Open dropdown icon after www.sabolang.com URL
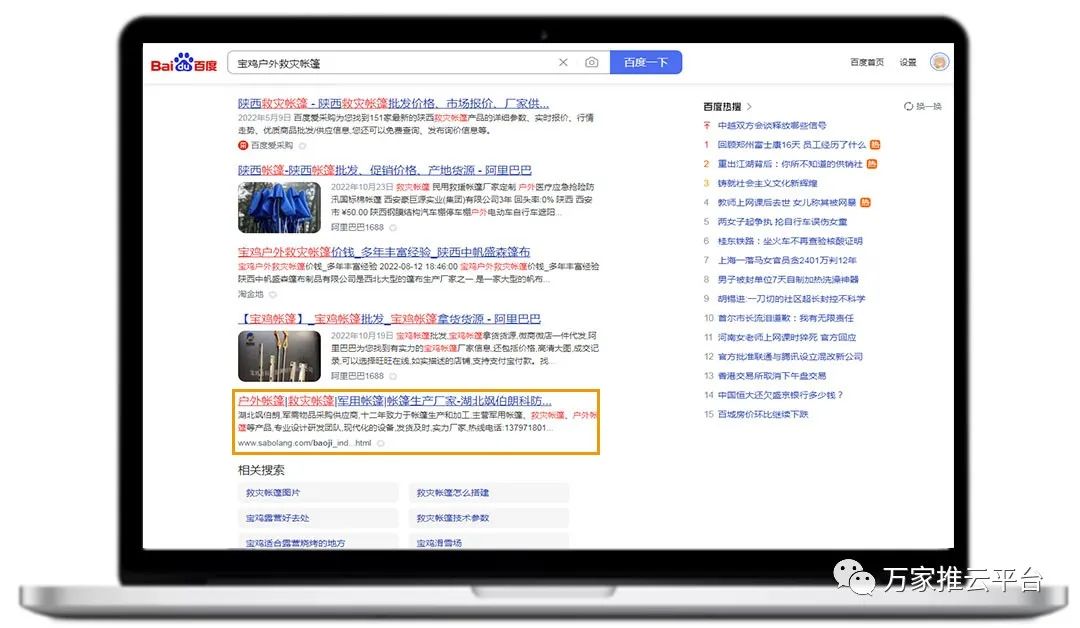This screenshot has height=628, width=1080. tap(381, 443)
